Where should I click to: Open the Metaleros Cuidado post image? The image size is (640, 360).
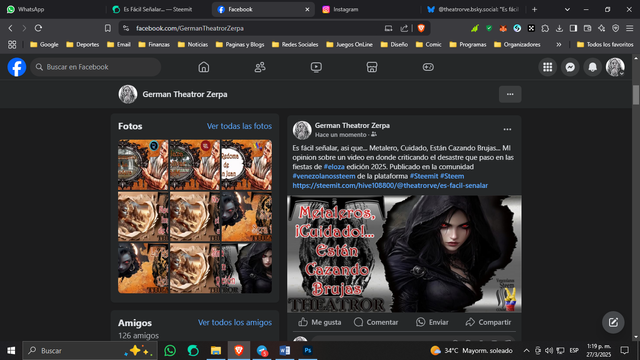pyautogui.click(x=404, y=254)
